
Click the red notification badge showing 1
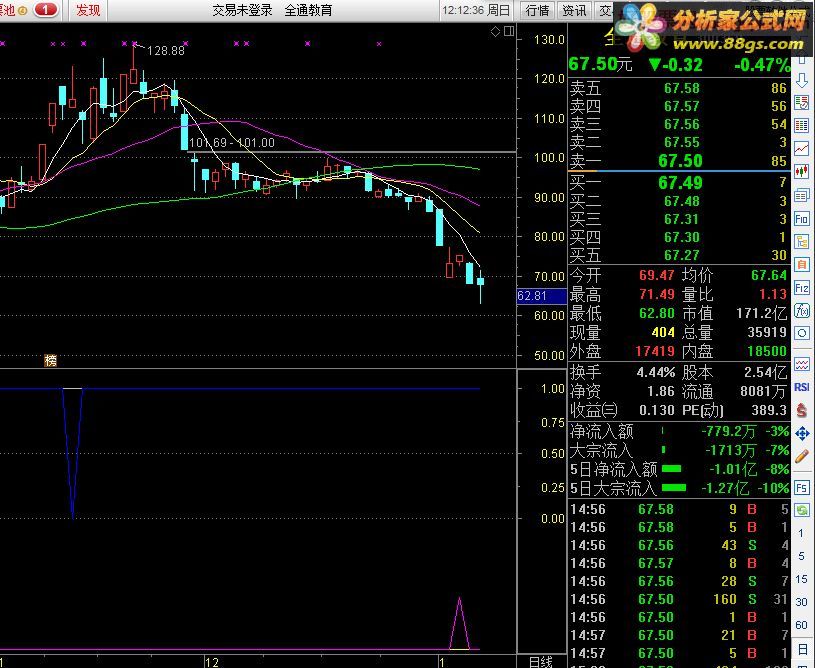click(46, 9)
